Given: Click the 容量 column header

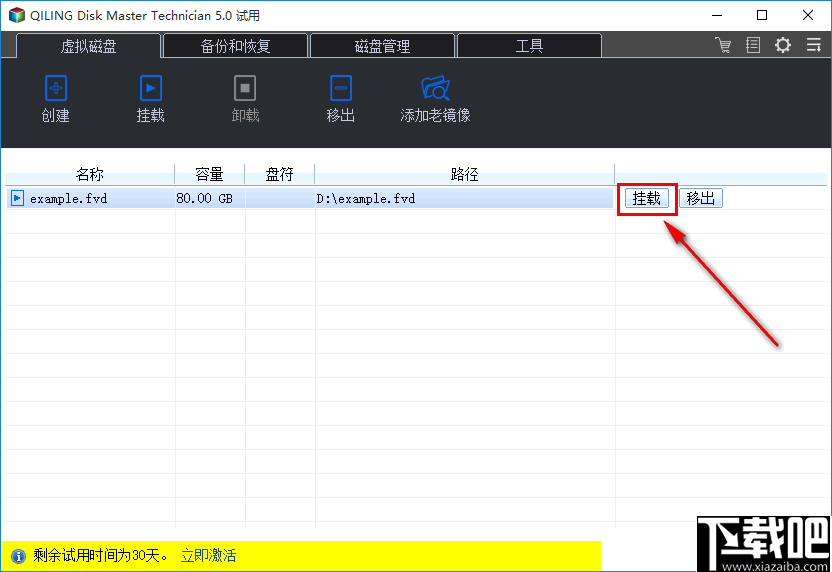Looking at the screenshot, I should 210,174.
